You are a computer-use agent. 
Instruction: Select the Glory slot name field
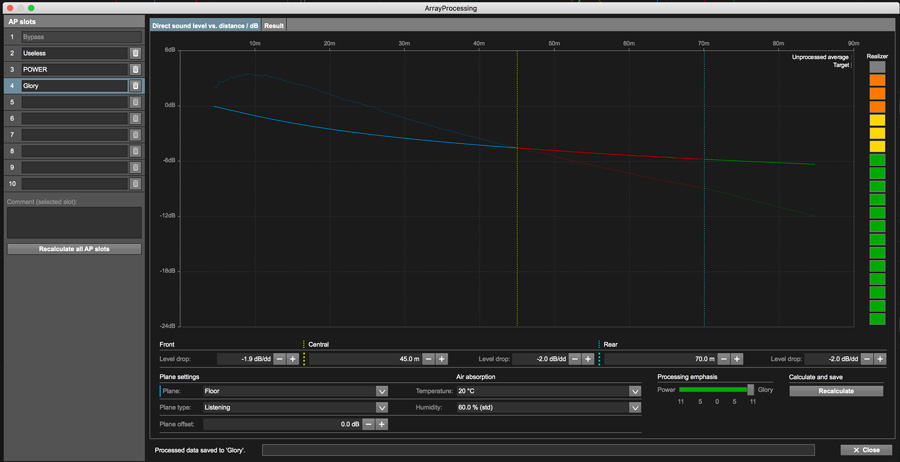point(74,86)
